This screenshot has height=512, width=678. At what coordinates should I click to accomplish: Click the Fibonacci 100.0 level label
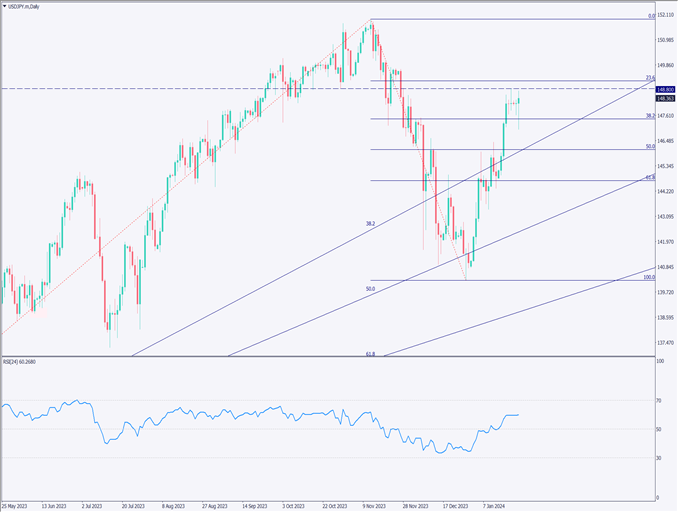[647, 277]
